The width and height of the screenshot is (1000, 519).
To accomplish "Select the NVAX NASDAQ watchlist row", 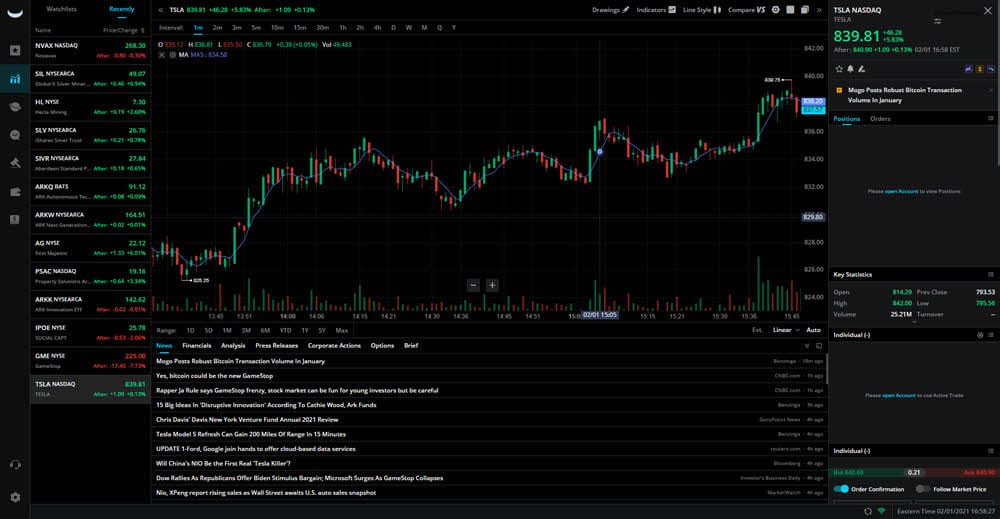I will pyautogui.click(x=91, y=50).
